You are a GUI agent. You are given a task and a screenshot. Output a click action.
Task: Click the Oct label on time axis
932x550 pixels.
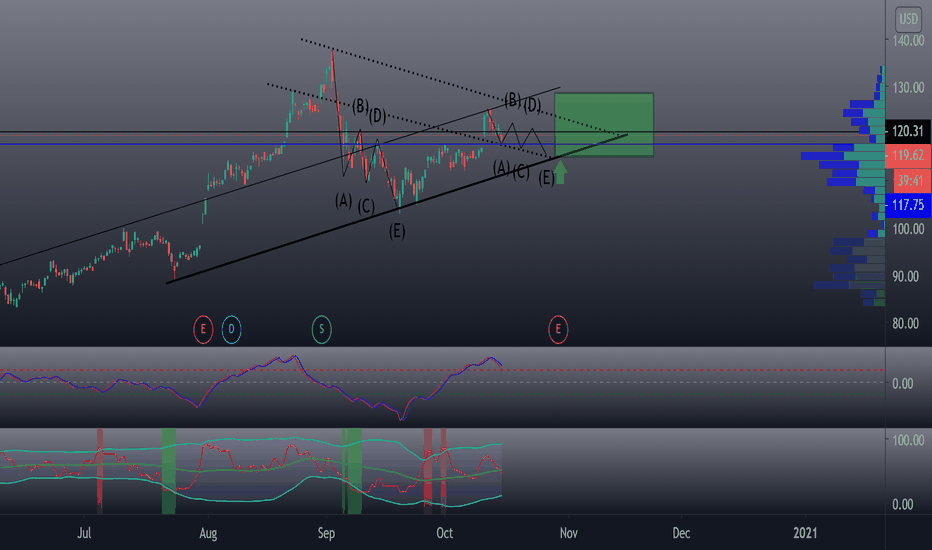[445, 533]
